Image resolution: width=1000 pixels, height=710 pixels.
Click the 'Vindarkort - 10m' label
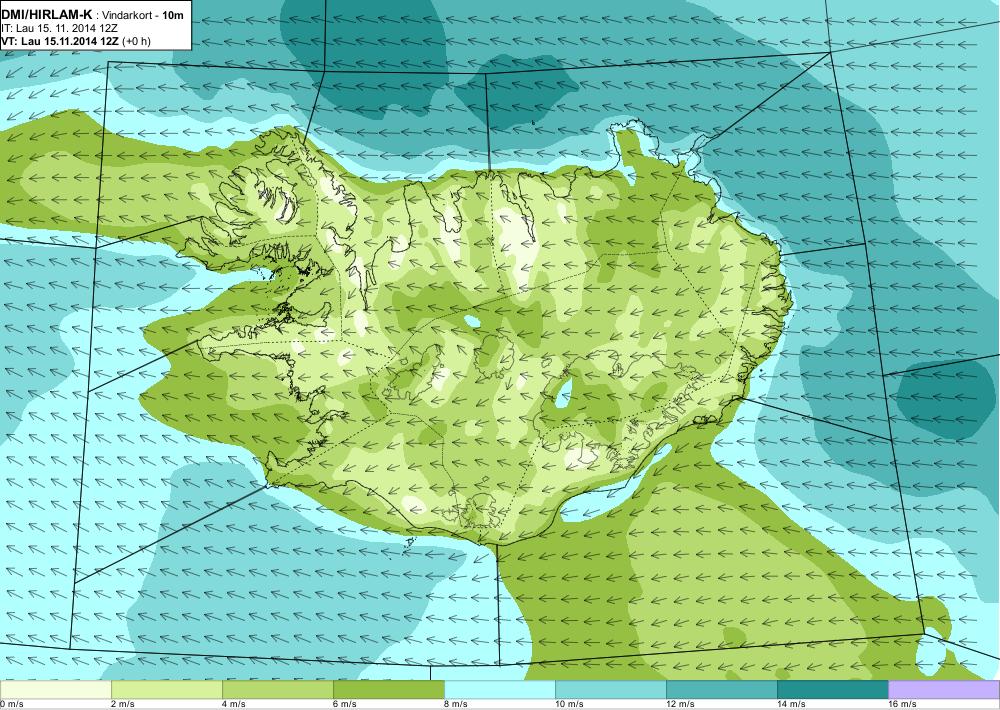(x=141, y=15)
